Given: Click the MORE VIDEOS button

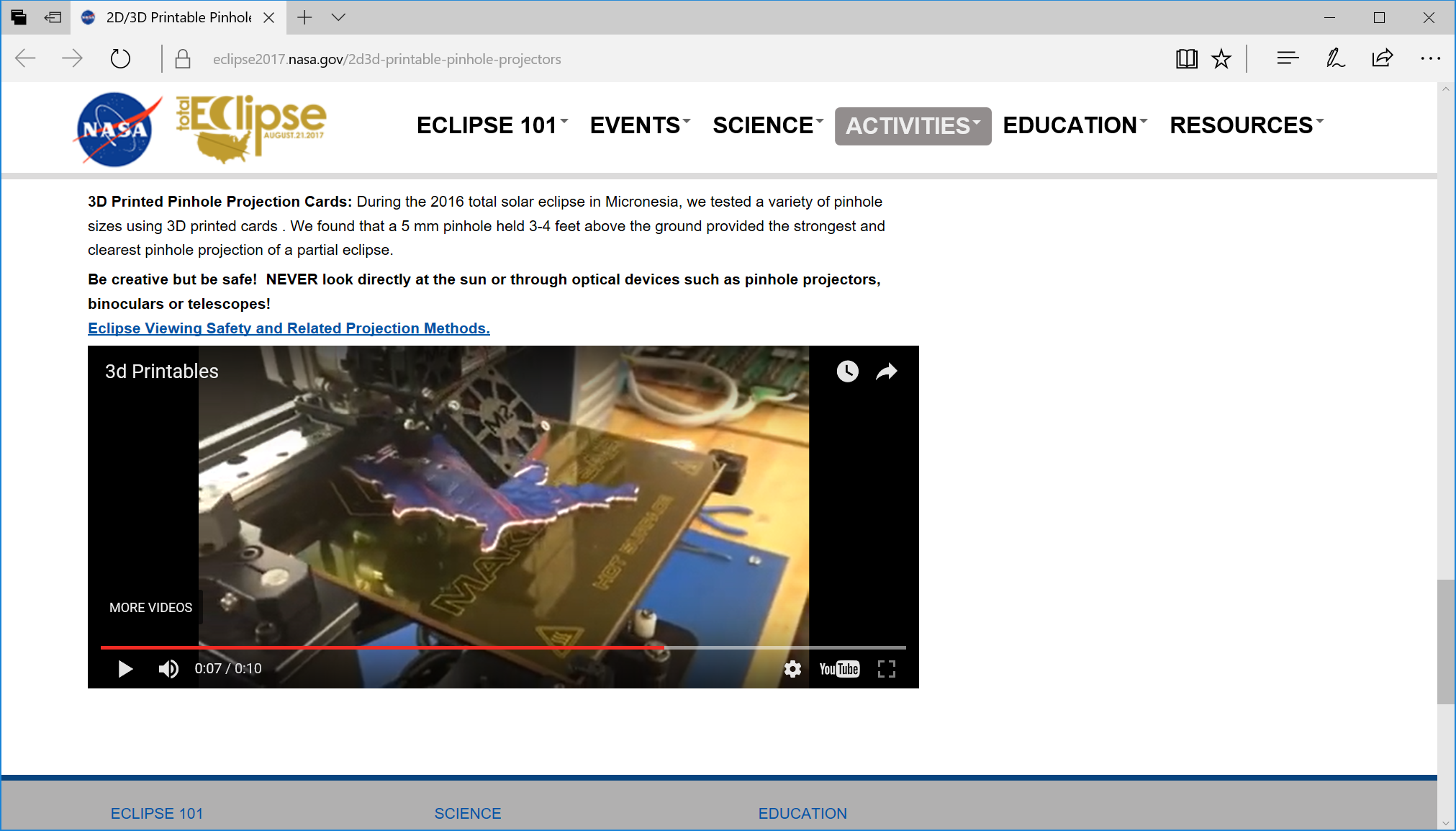Looking at the screenshot, I should coord(151,608).
